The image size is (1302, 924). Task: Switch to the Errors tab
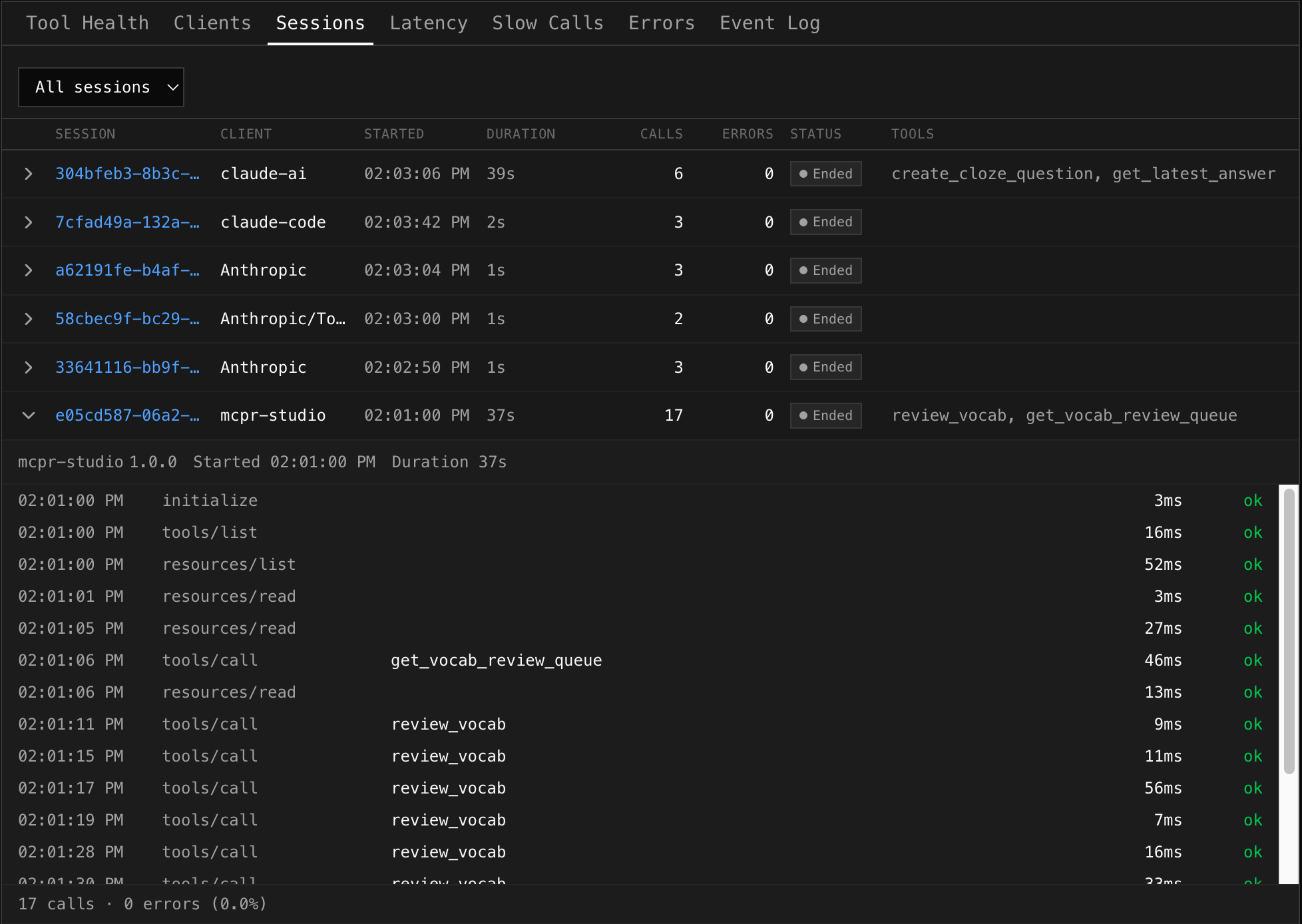point(661,23)
